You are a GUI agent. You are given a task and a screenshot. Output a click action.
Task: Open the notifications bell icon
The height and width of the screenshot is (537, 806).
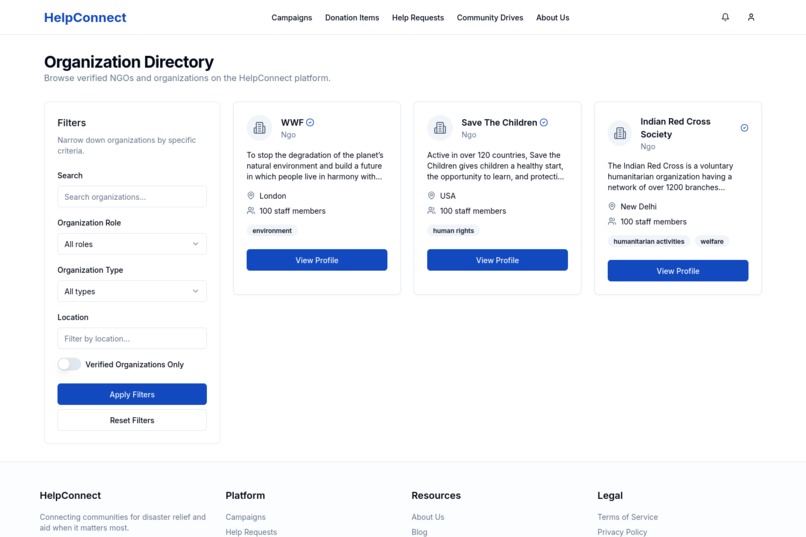pos(725,17)
